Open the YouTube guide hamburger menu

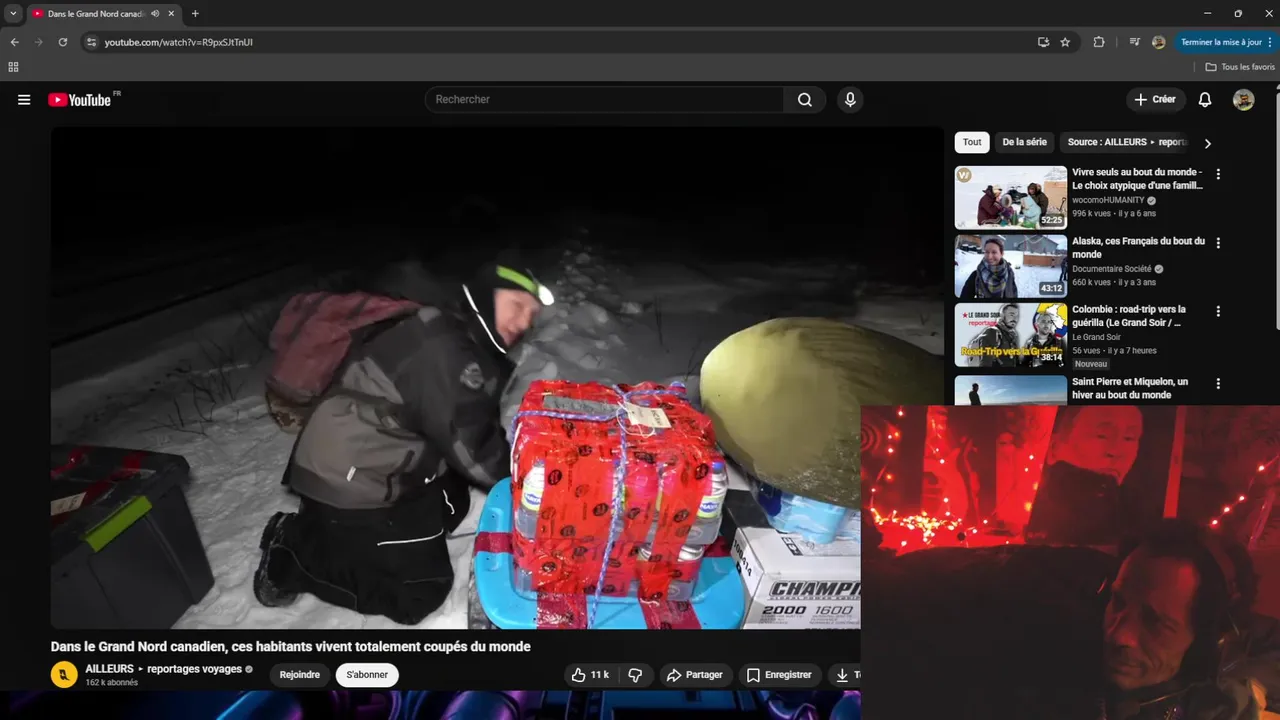[x=24, y=100]
